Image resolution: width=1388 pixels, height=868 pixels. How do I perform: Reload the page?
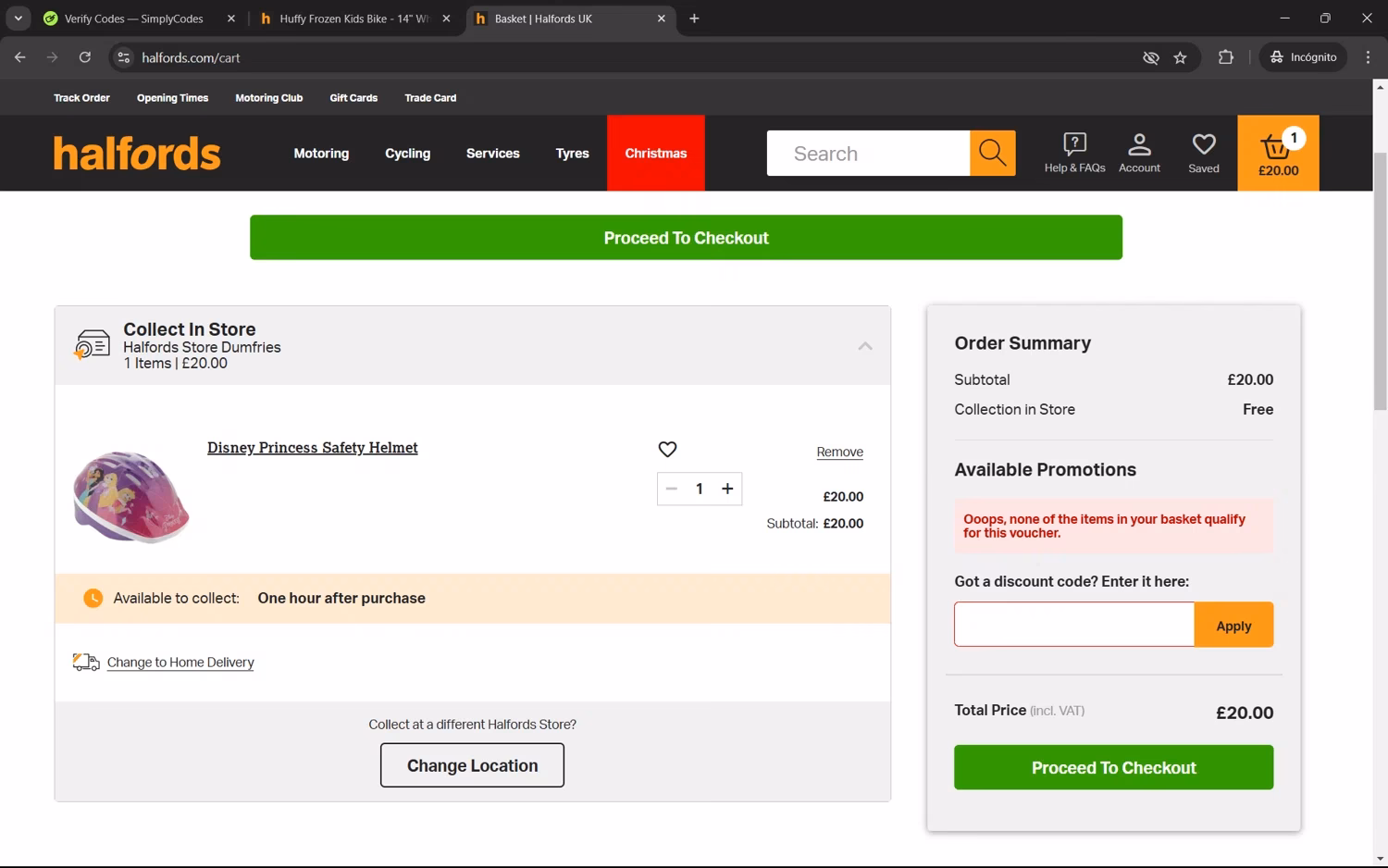point(84,57)
